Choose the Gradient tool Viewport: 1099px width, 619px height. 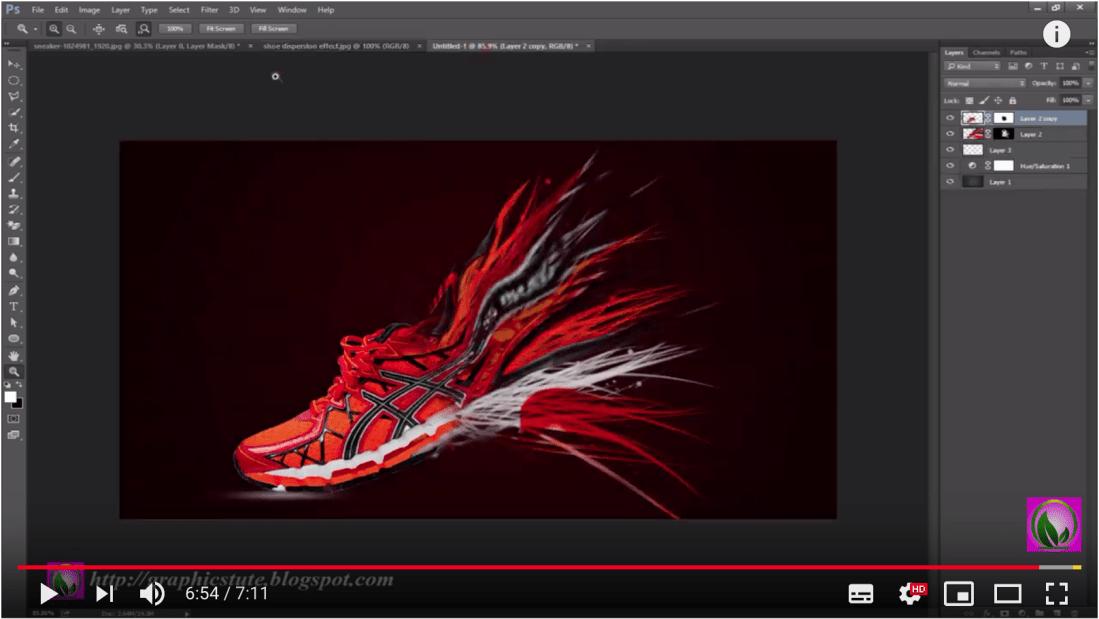pos(14,241)
